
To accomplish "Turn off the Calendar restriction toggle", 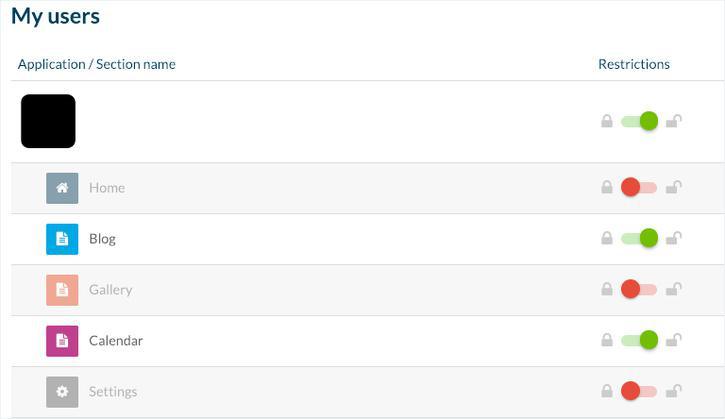I will (640, 341).
